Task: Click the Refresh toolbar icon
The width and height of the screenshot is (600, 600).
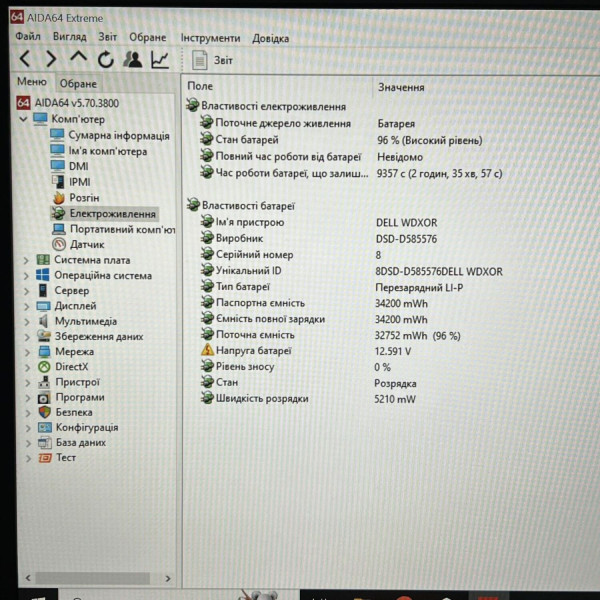Action: (x=106, y=60)
